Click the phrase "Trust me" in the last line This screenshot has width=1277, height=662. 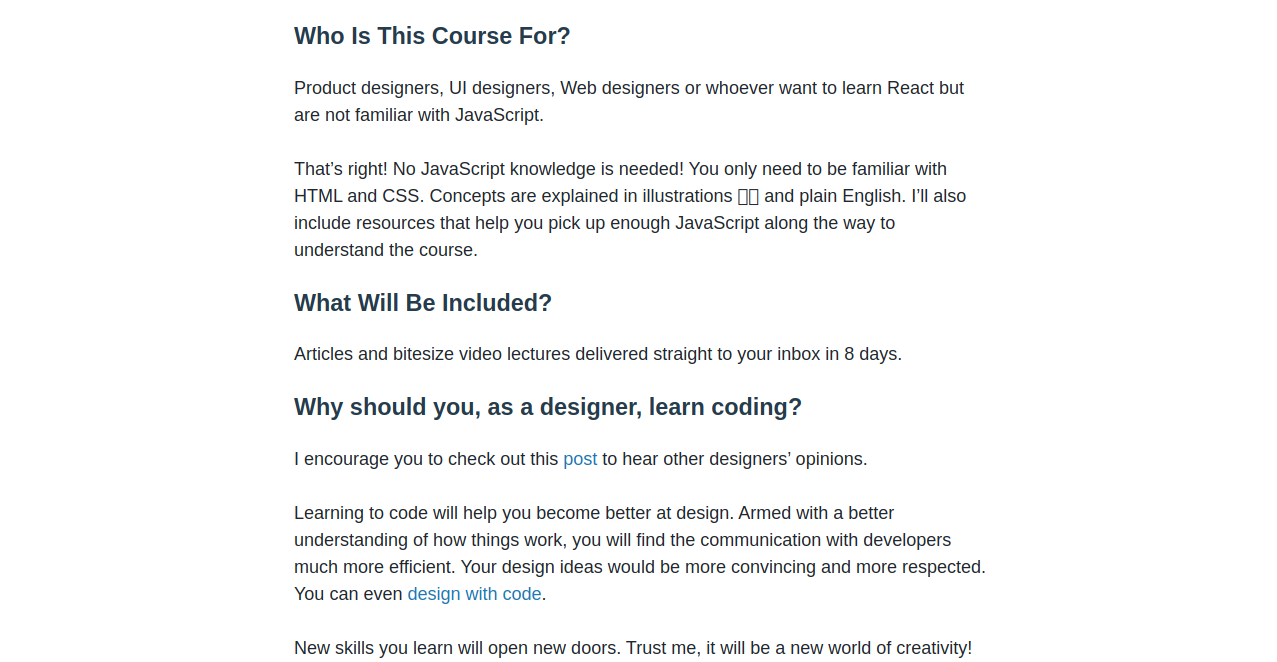point(664,648)
